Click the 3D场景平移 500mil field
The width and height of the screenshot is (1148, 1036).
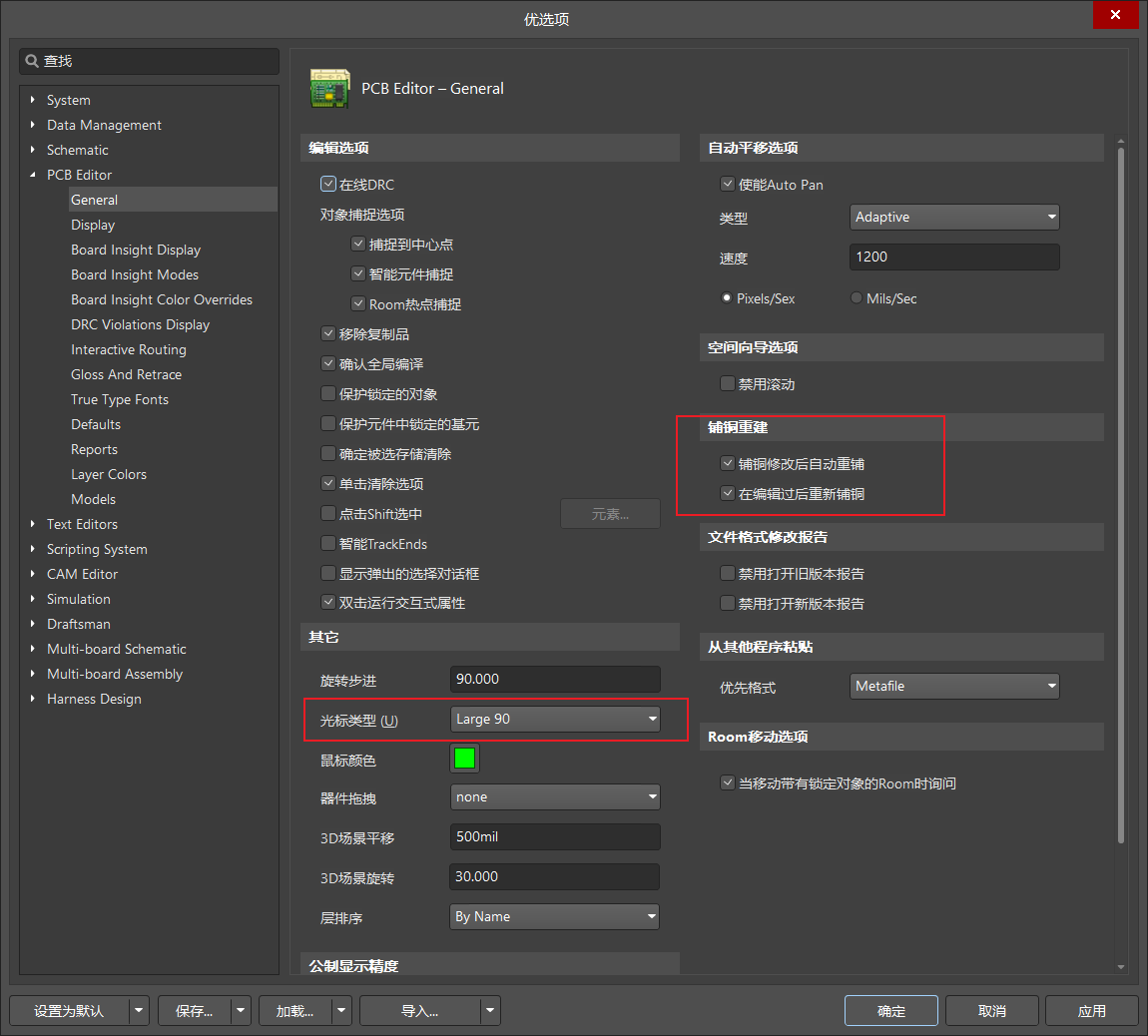(555, 836)
